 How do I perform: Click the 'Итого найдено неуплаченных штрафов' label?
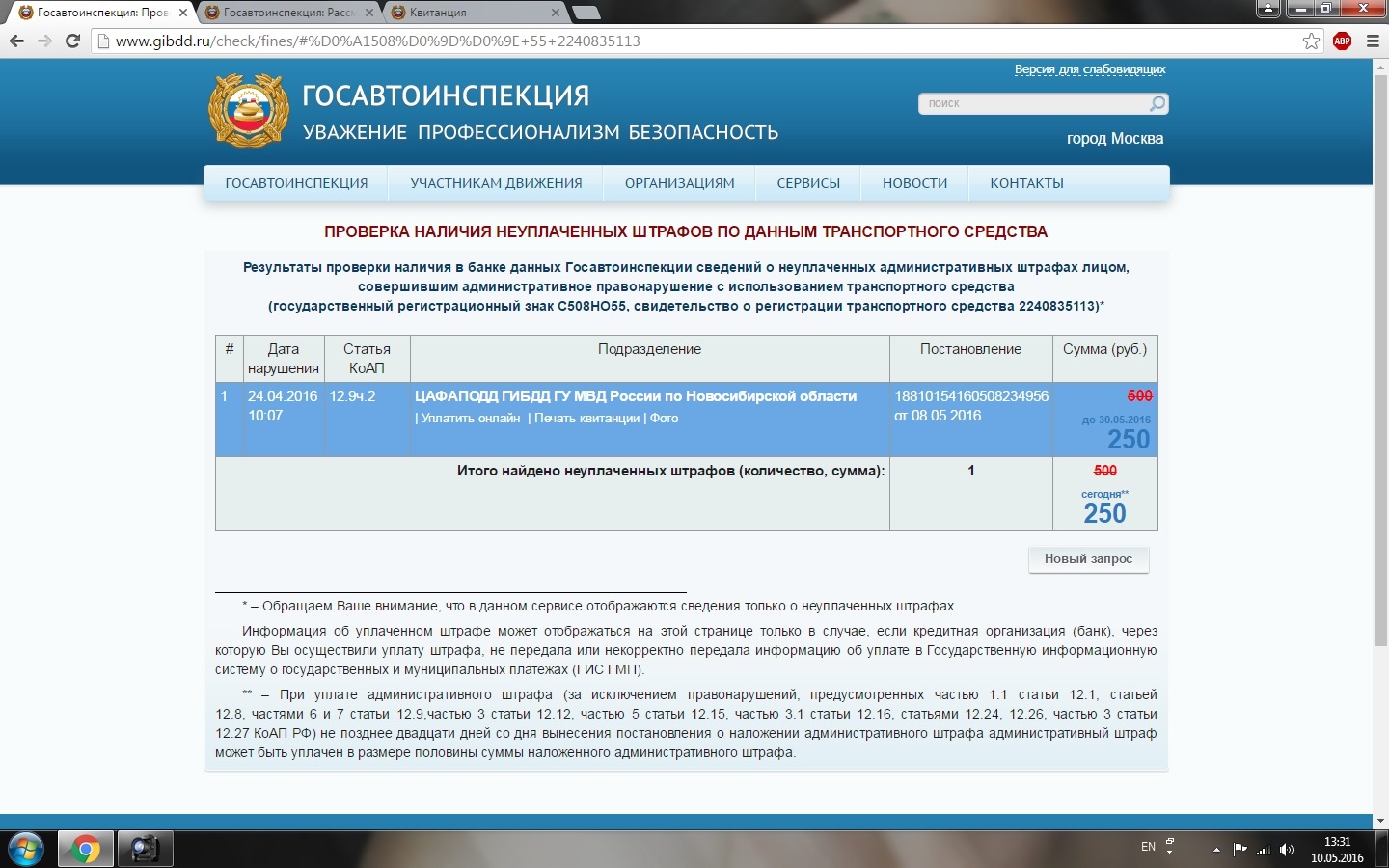670,471
